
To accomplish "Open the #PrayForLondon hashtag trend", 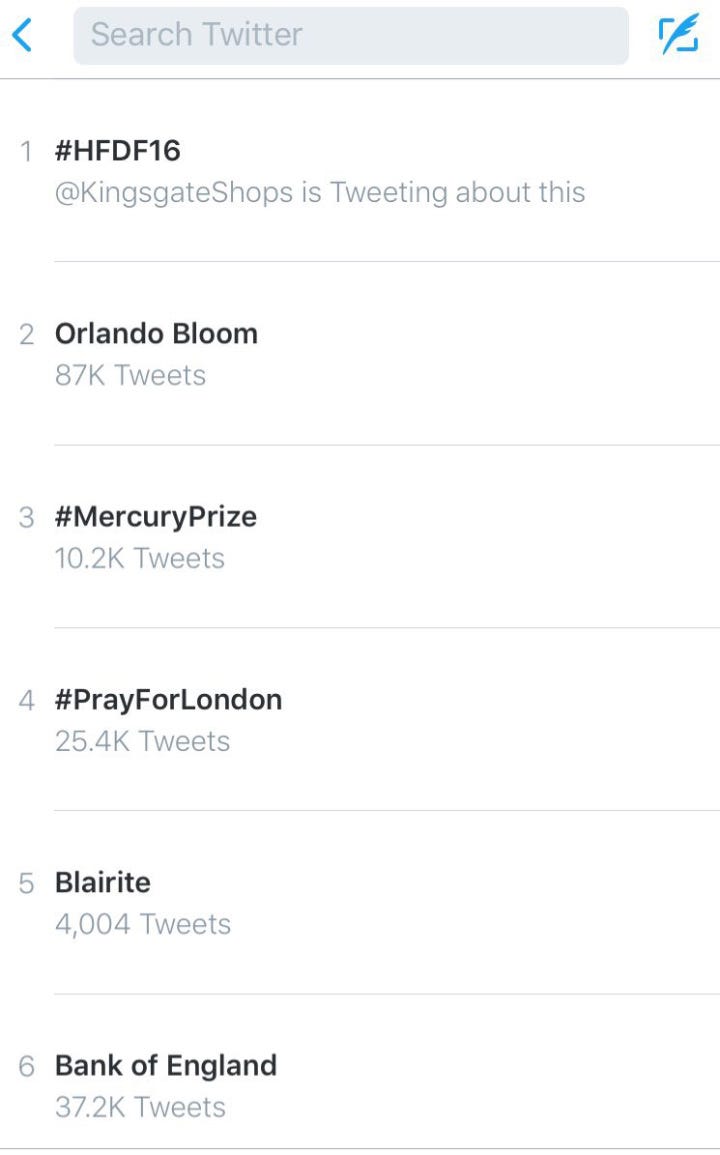I will pos(168,700).
